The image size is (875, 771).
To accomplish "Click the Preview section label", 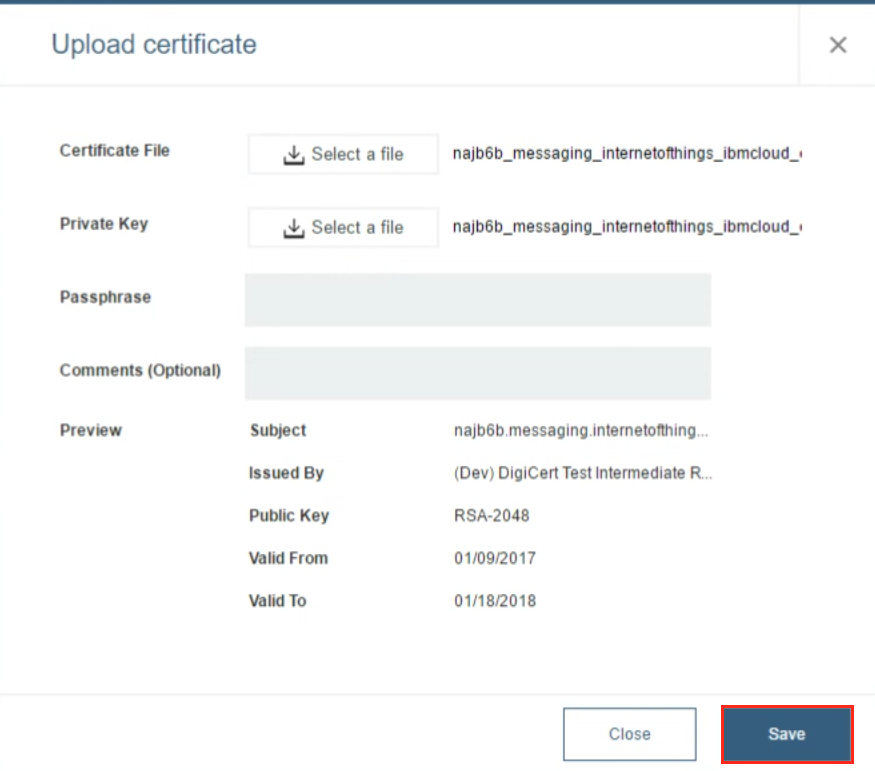I will [91, 430].
